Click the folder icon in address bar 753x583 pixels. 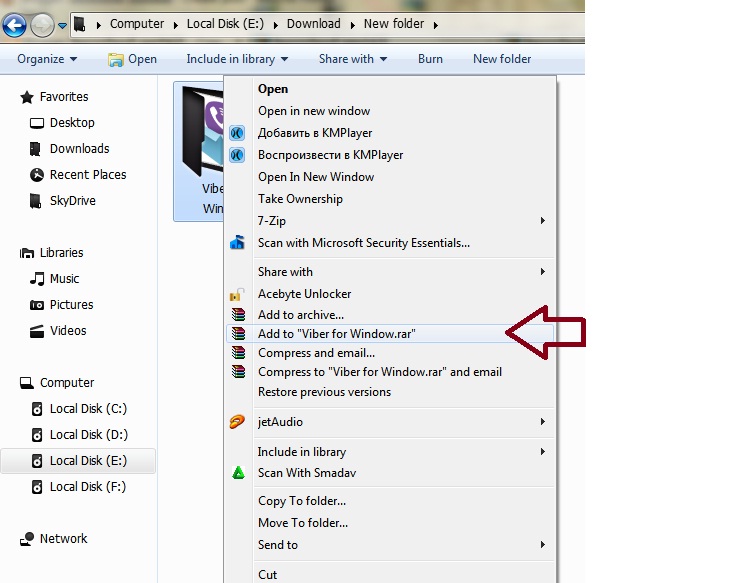(80, 24)
